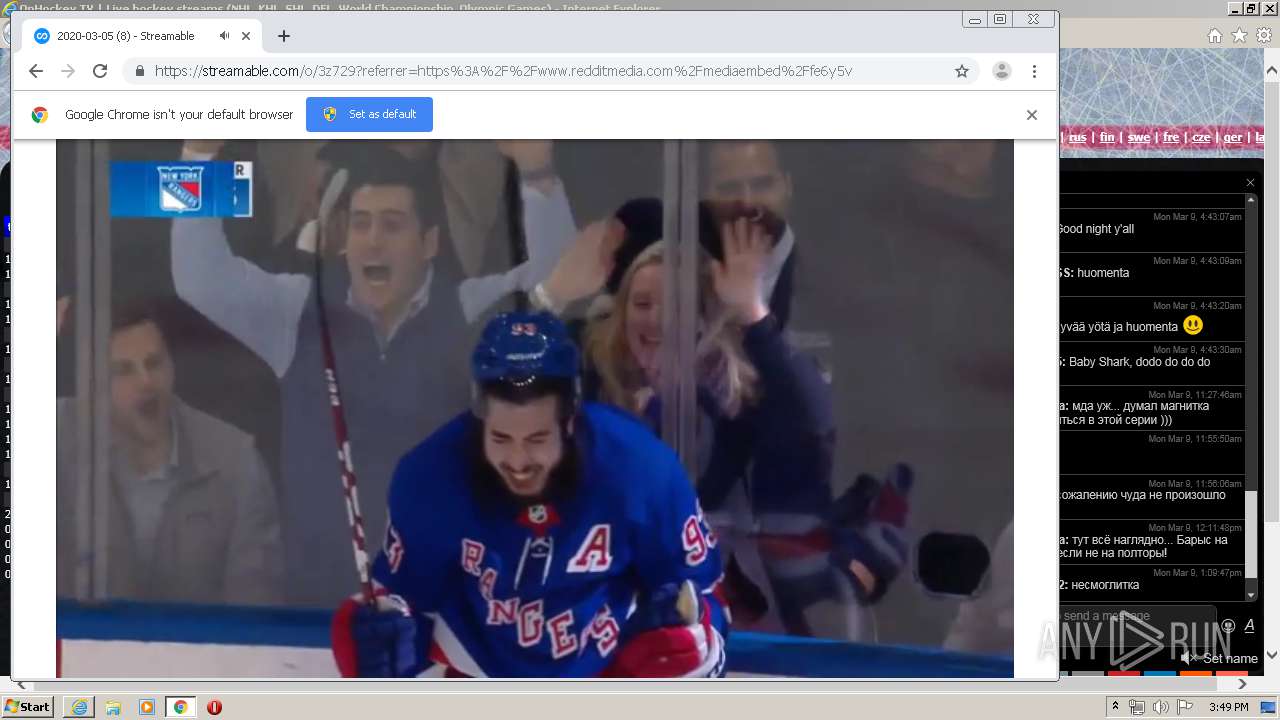Open system volume tray icon
The width and height of the screenshot is (1280, 720).
tap(1160, 707)
